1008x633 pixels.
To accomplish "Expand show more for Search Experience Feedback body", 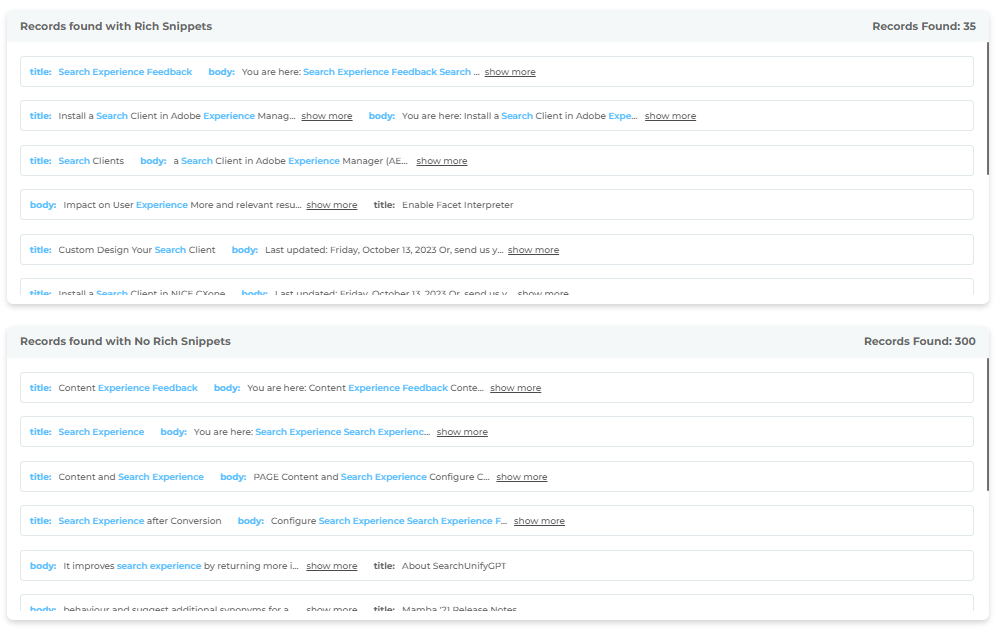I will coord(510,72).
